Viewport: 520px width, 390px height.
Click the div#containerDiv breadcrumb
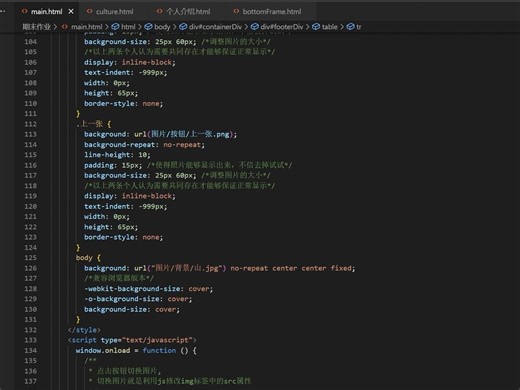click(x=215, y=27)
